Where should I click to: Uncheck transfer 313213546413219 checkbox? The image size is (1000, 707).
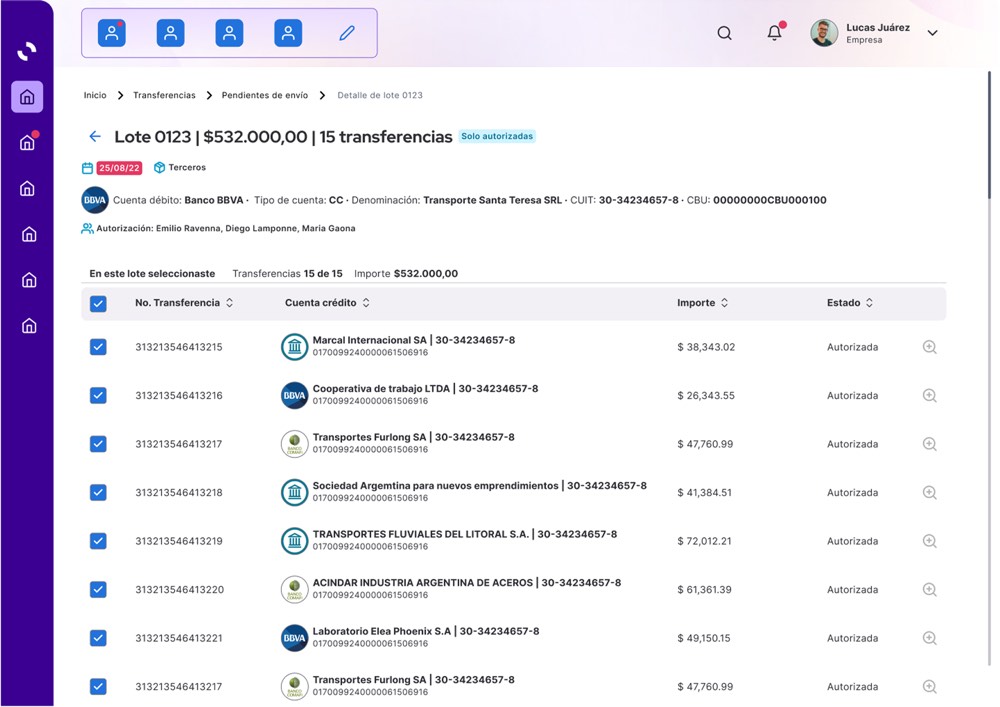pyautogui.click(x=98, y=541)
